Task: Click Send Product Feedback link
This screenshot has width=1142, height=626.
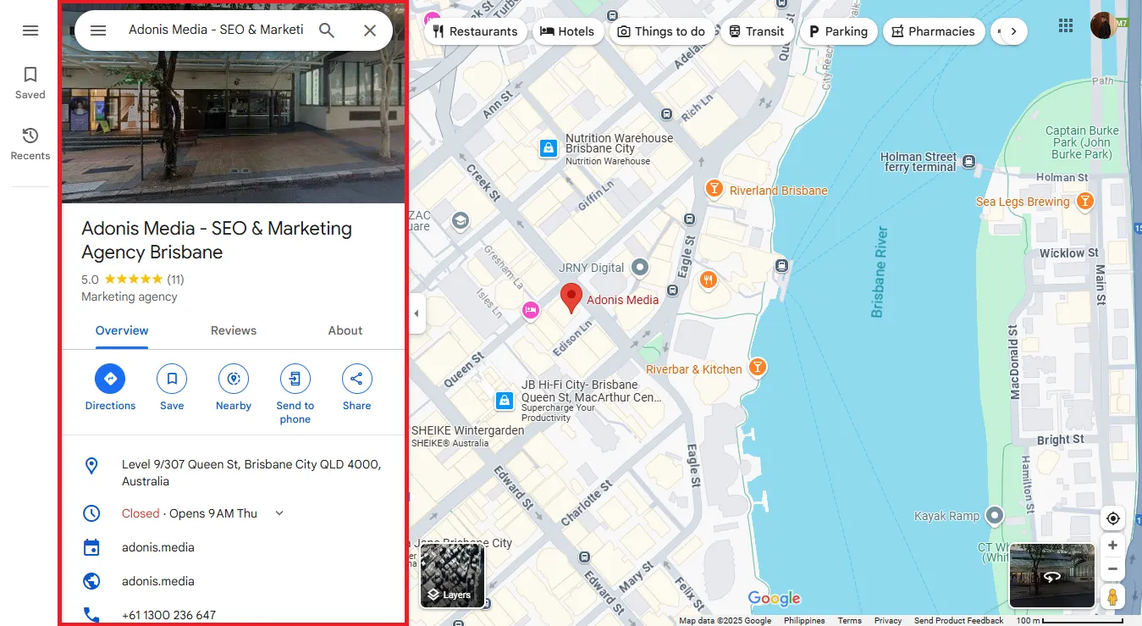Action: (958, 620)
